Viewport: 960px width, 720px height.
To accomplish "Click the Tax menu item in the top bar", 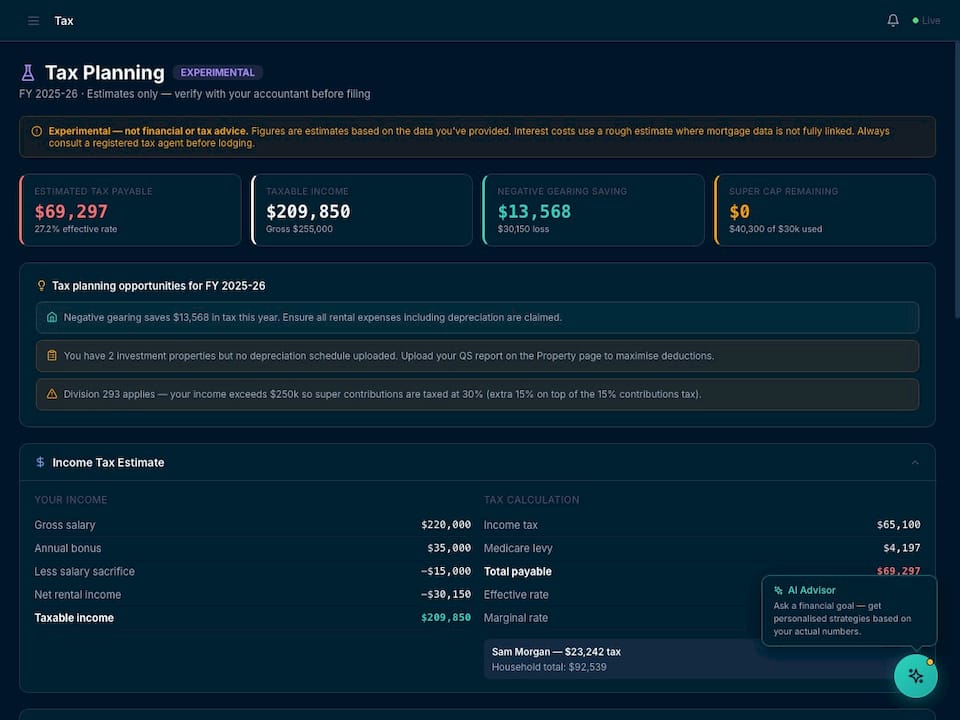I will point(63,20).
